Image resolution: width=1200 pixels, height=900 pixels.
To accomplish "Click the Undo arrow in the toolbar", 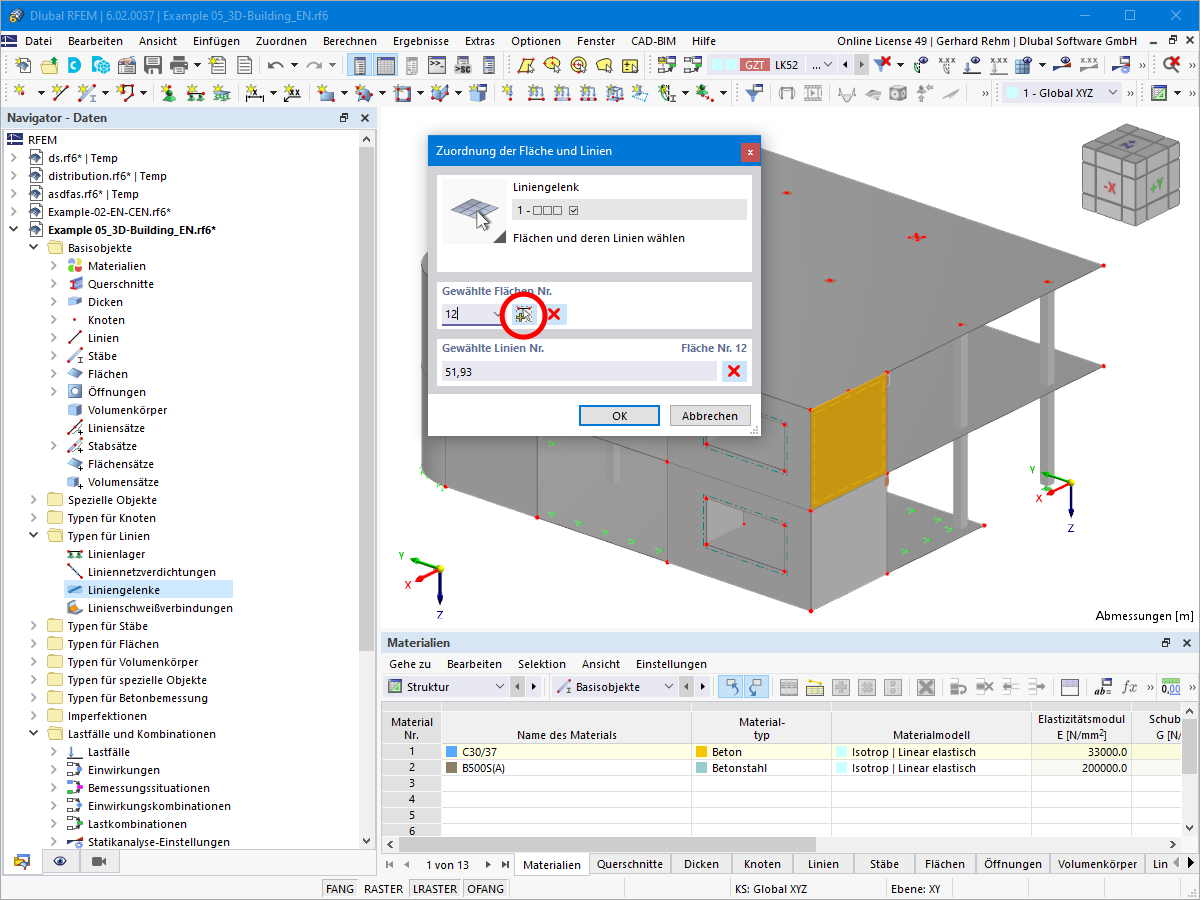I will (276, 65).
